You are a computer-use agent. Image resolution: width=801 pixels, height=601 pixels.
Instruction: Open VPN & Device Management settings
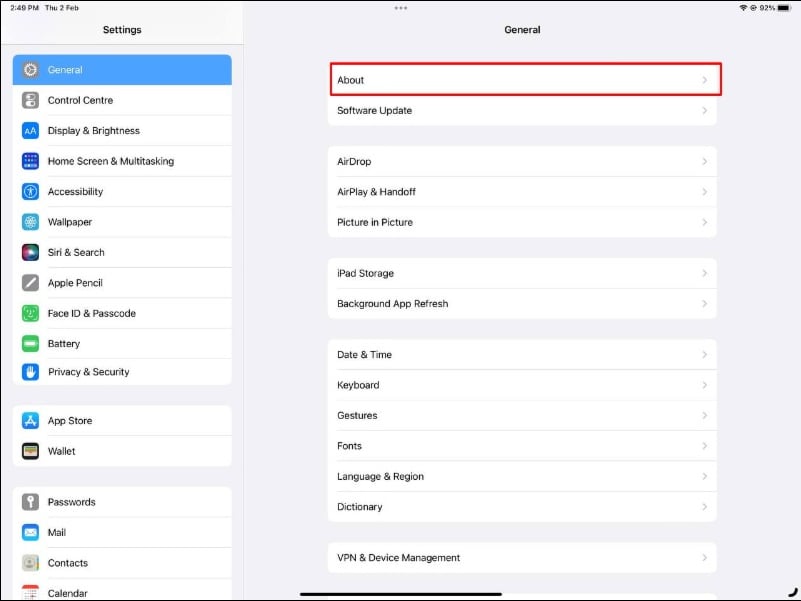coord(522,558)
